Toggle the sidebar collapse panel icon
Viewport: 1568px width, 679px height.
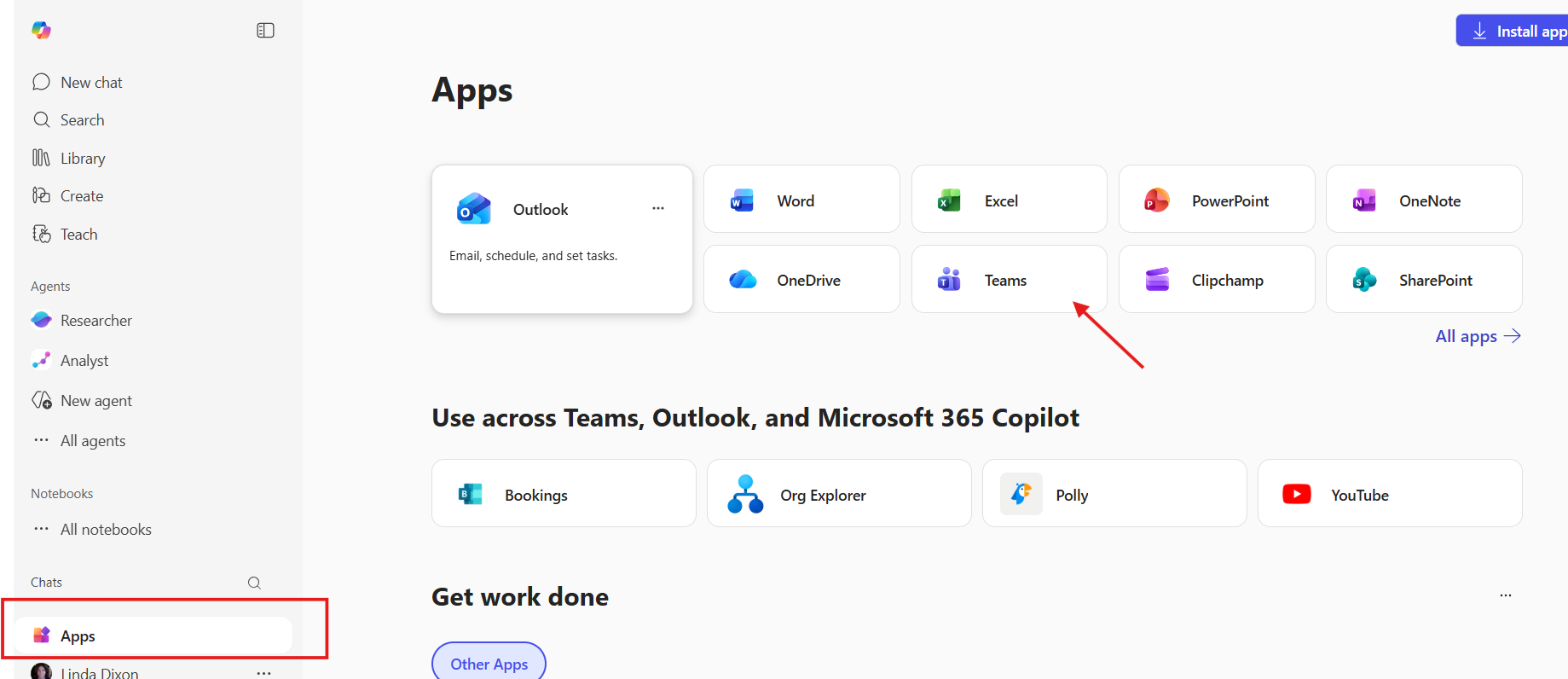(265, 31)
